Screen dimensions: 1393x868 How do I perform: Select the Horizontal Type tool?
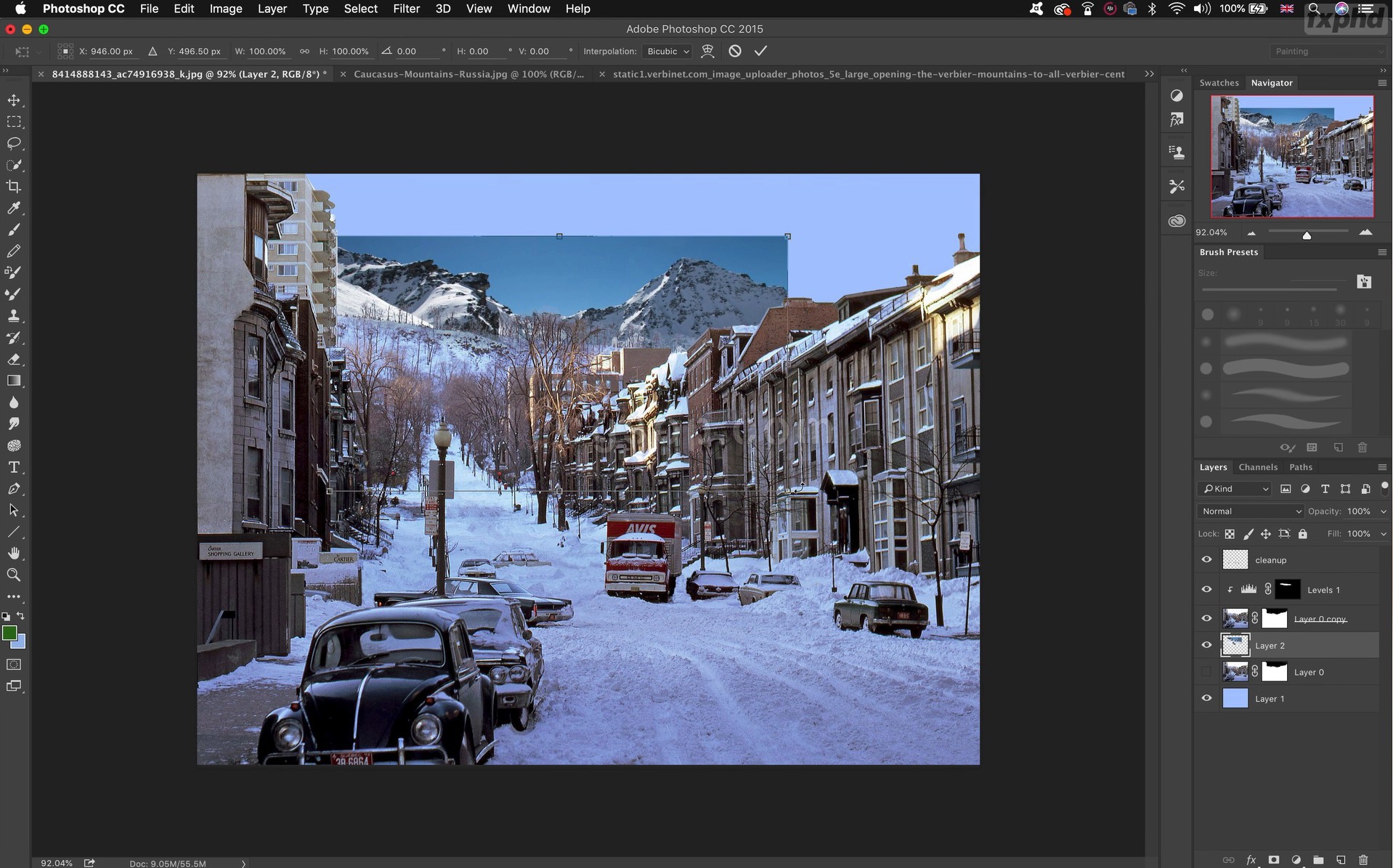click(14, 467)
